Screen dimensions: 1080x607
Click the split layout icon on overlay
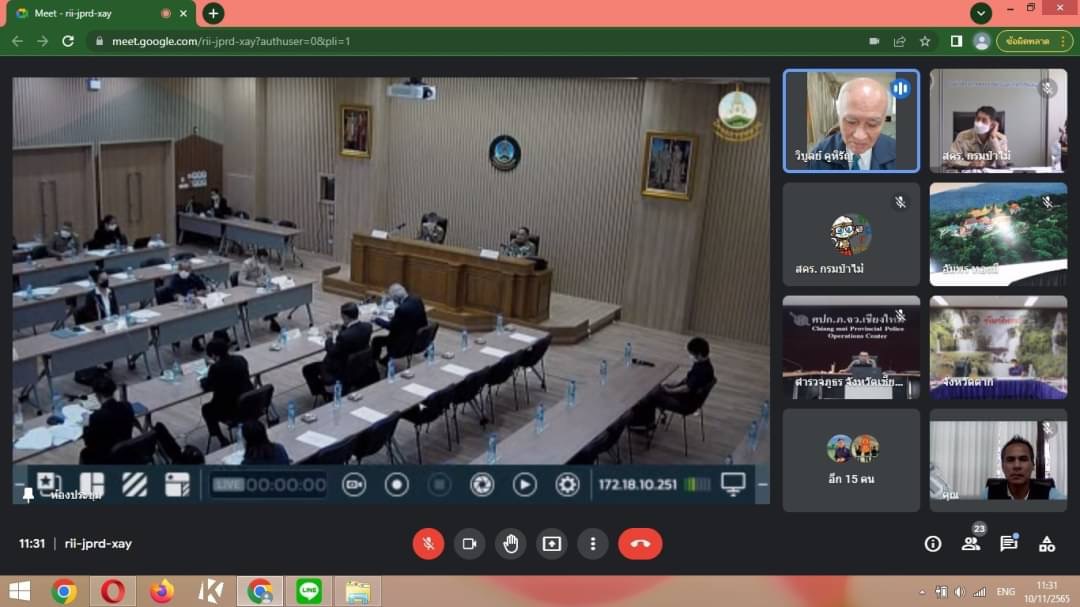[x=92, y=484]
